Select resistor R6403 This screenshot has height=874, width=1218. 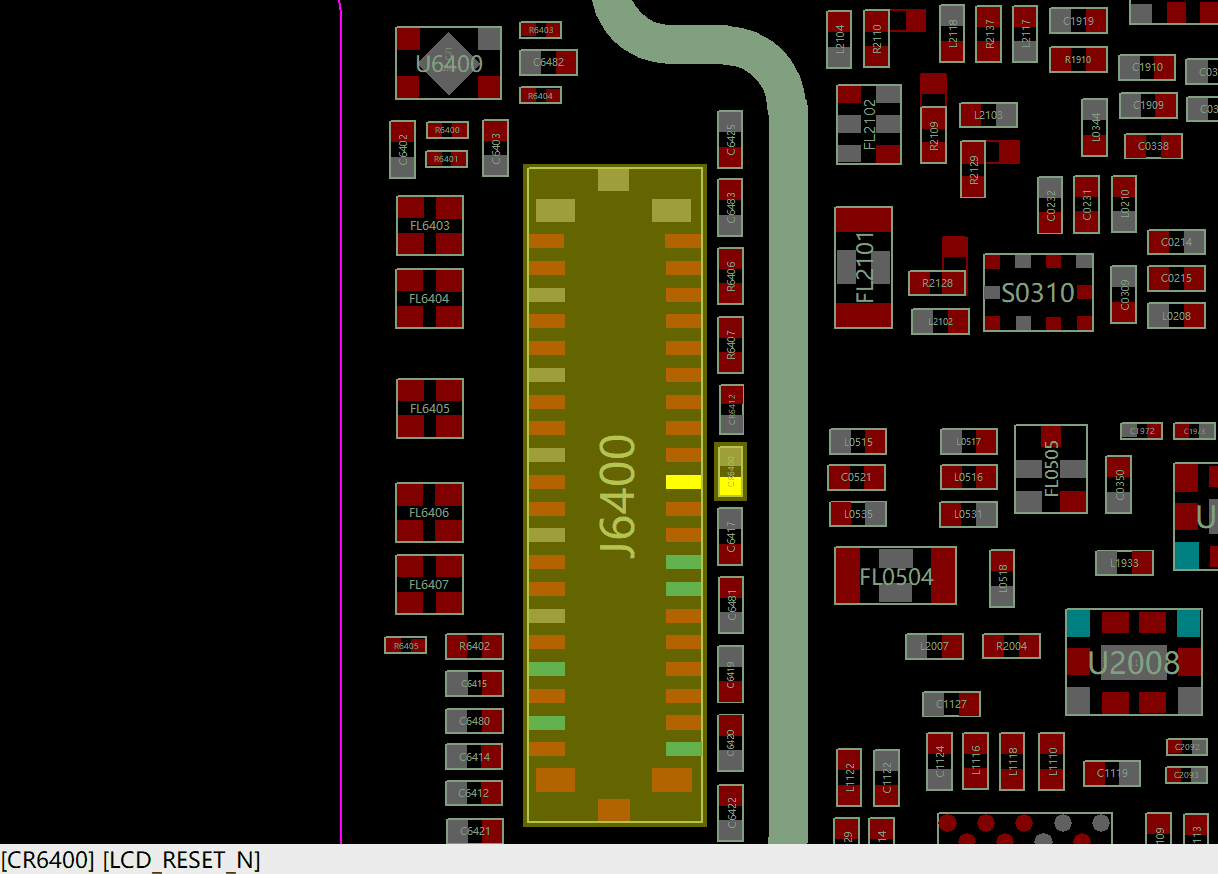pyautogui.click(x=540, y=30)
